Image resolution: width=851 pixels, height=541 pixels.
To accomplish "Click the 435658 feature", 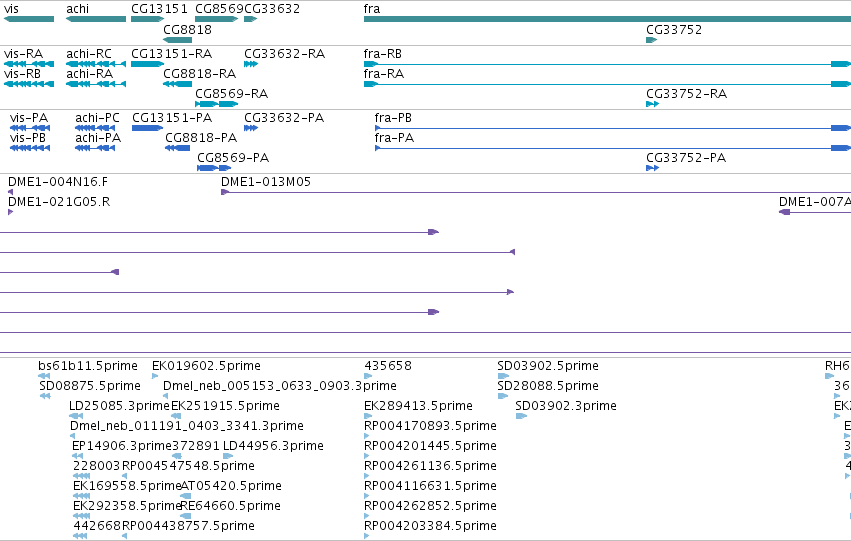I will pos(368,376).
